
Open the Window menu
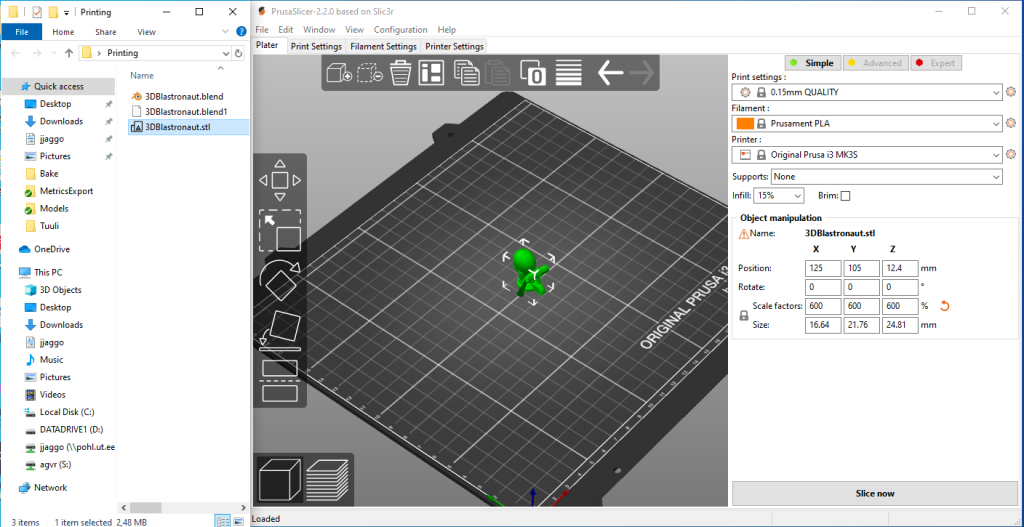(319, 29)
